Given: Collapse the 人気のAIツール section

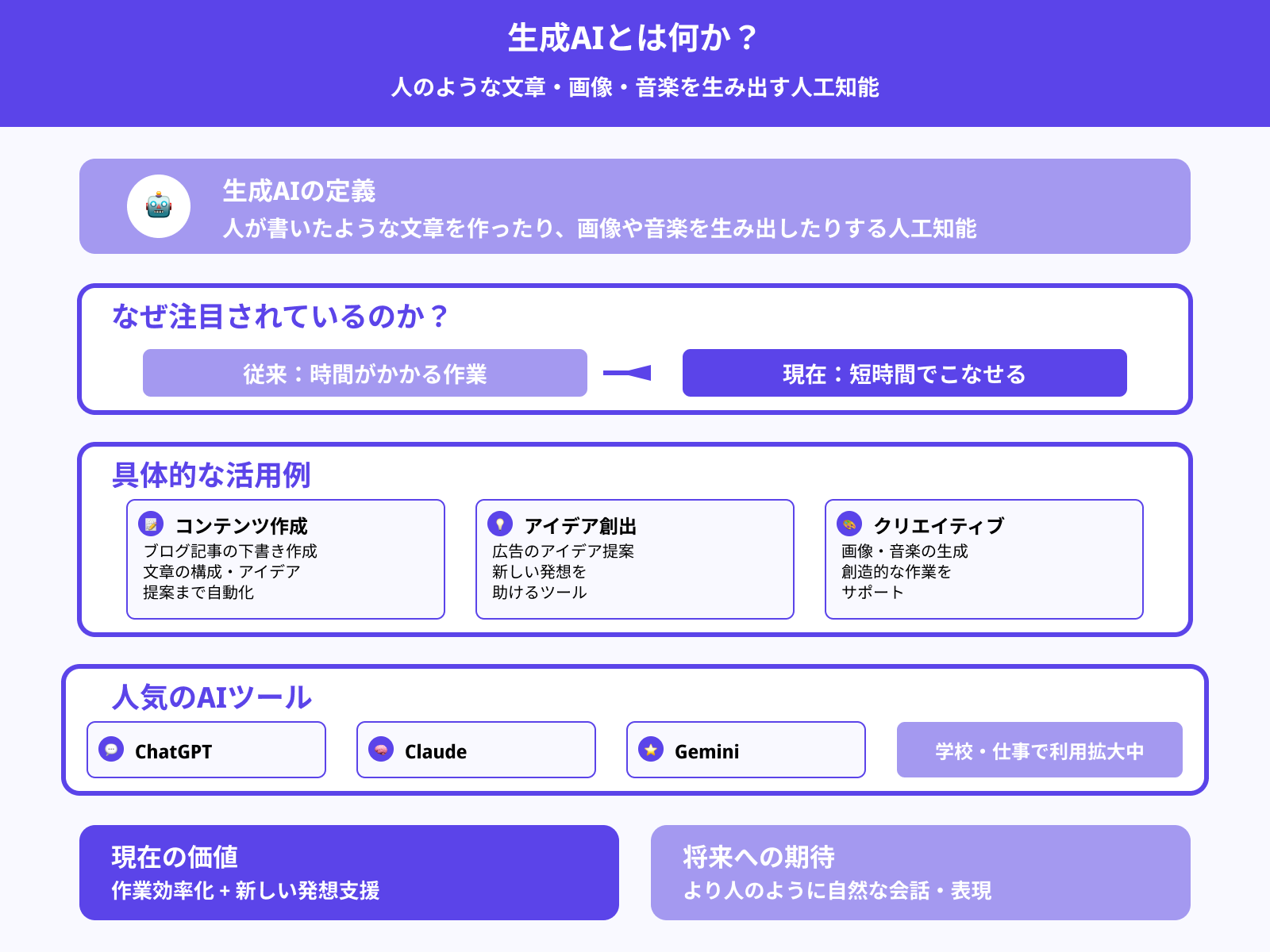Looking at the screenshot, I should click(212, 697).
